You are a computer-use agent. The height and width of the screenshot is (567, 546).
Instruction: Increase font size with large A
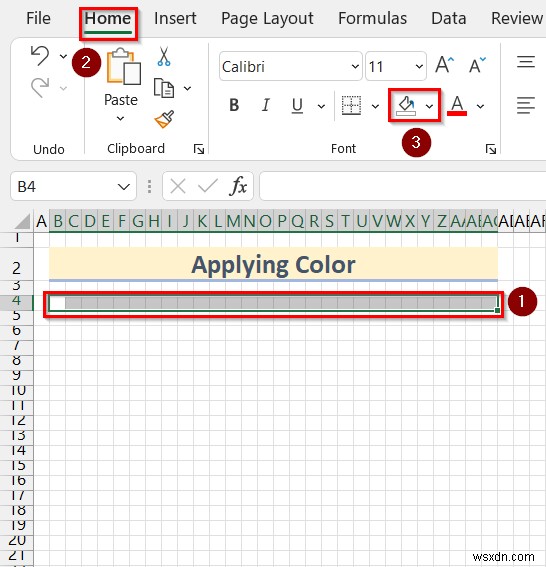(444, 65)
